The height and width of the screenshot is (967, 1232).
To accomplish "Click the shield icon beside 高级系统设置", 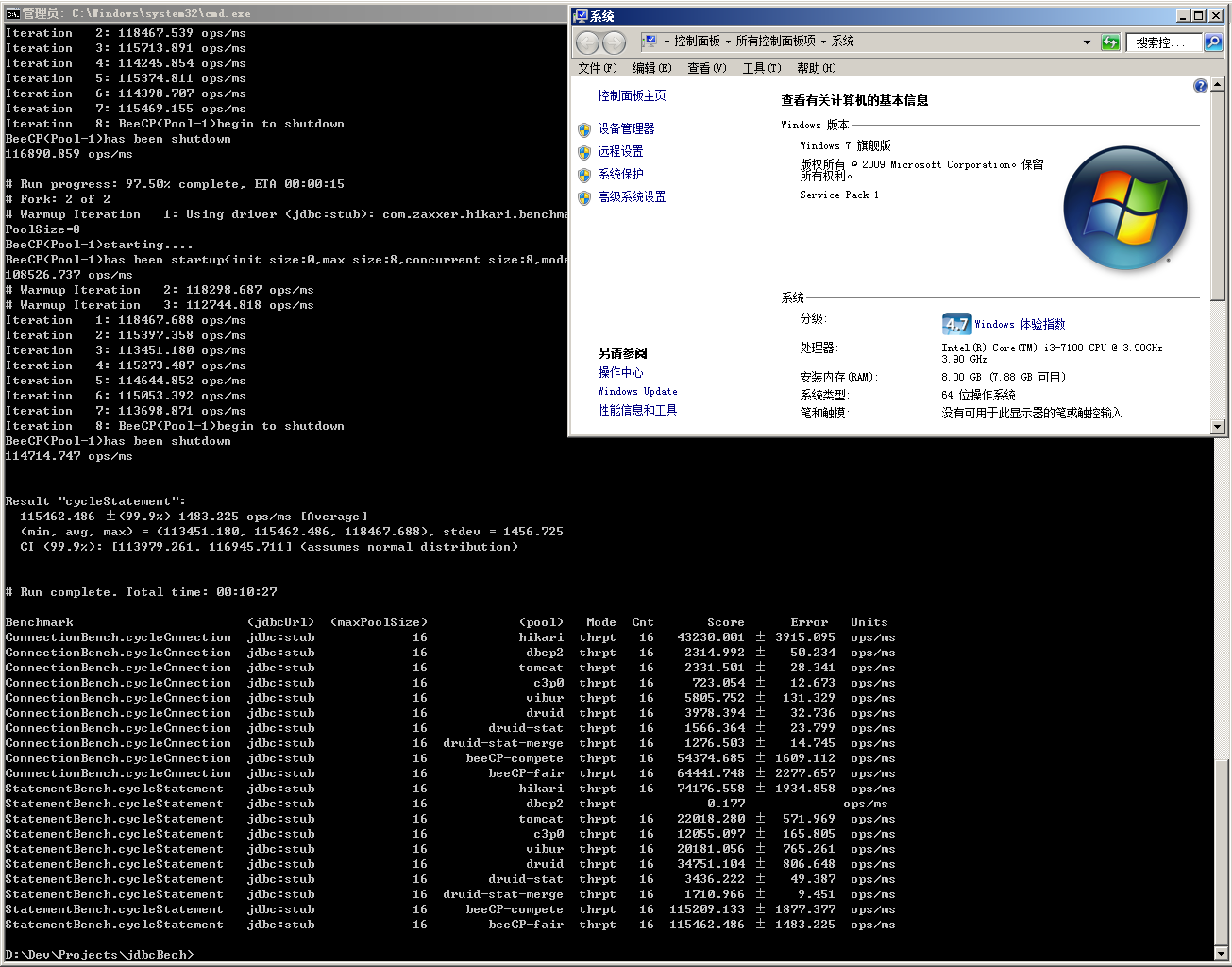I will (x=585, y=196).
